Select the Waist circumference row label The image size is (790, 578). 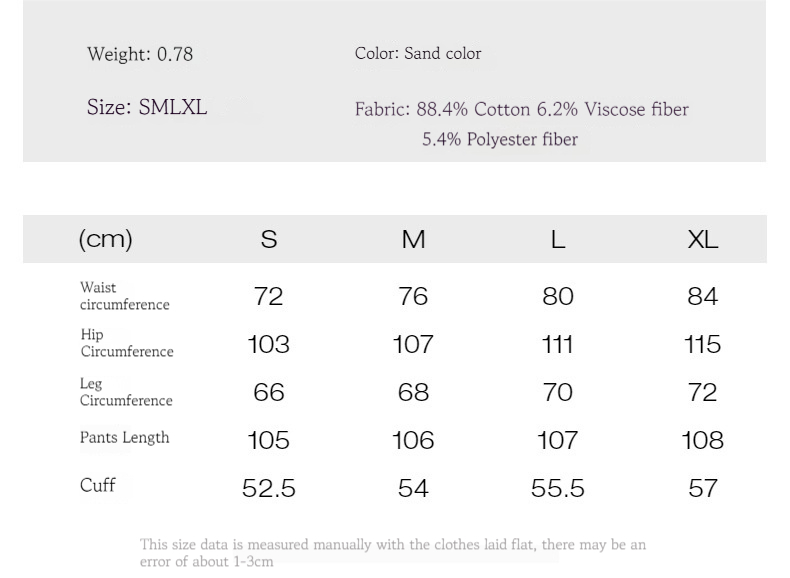(124, 296)
